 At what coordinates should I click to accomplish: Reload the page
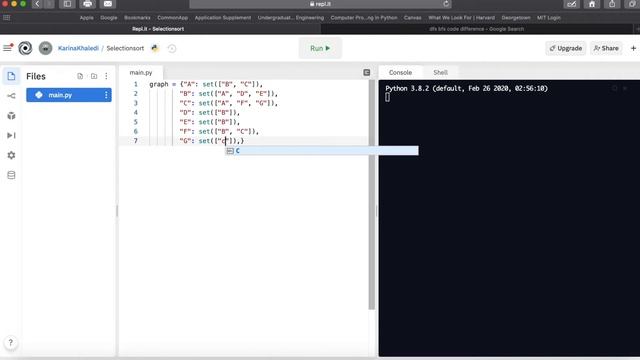[446, 4]
